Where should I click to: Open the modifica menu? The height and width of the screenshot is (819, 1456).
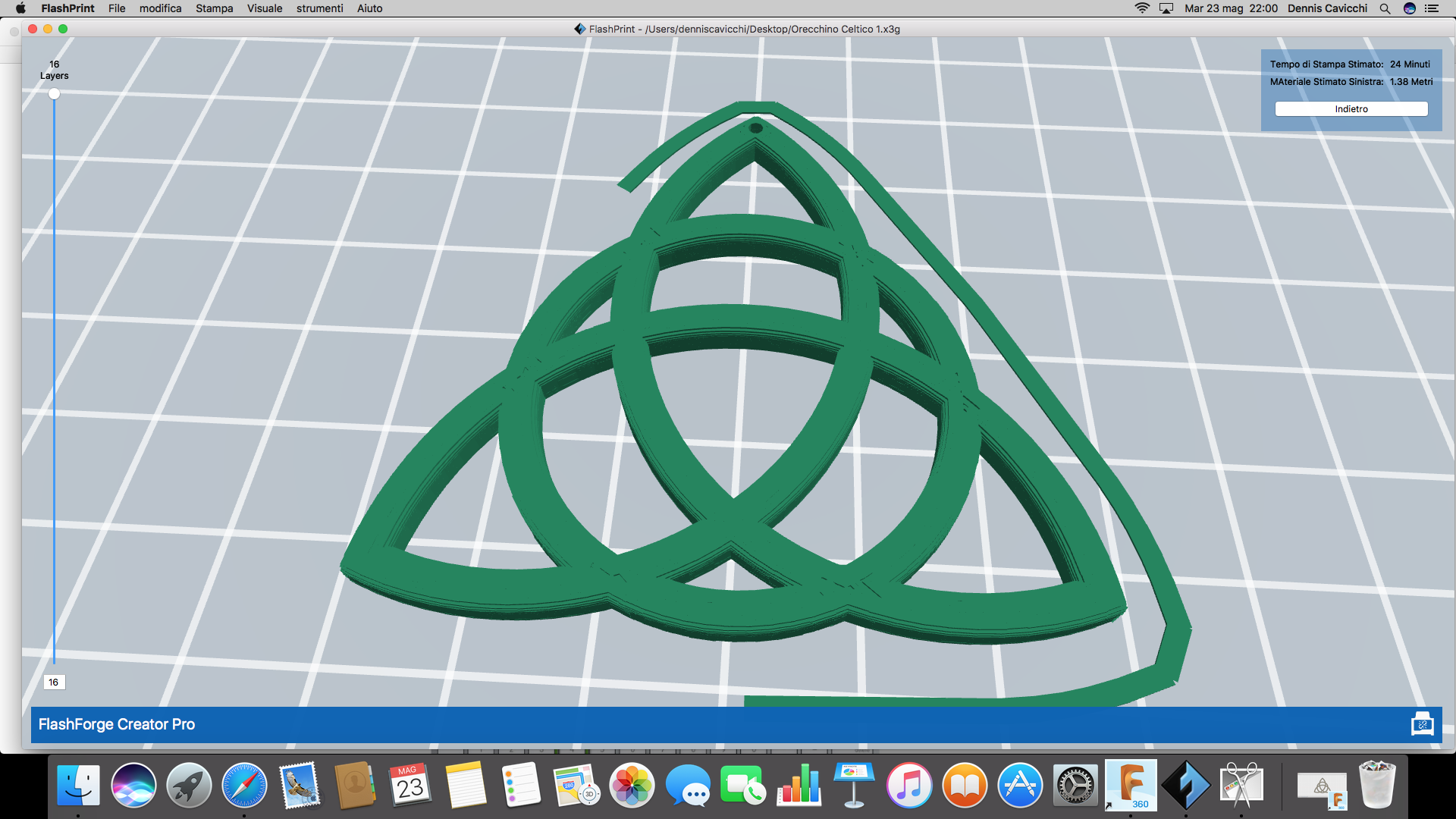tap(160, 8)
